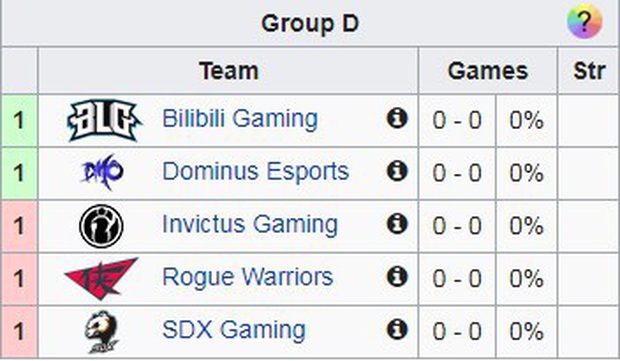Show Invictus Gaming info icon details
This screenshot has height=361, width=620.
point(397,223)
